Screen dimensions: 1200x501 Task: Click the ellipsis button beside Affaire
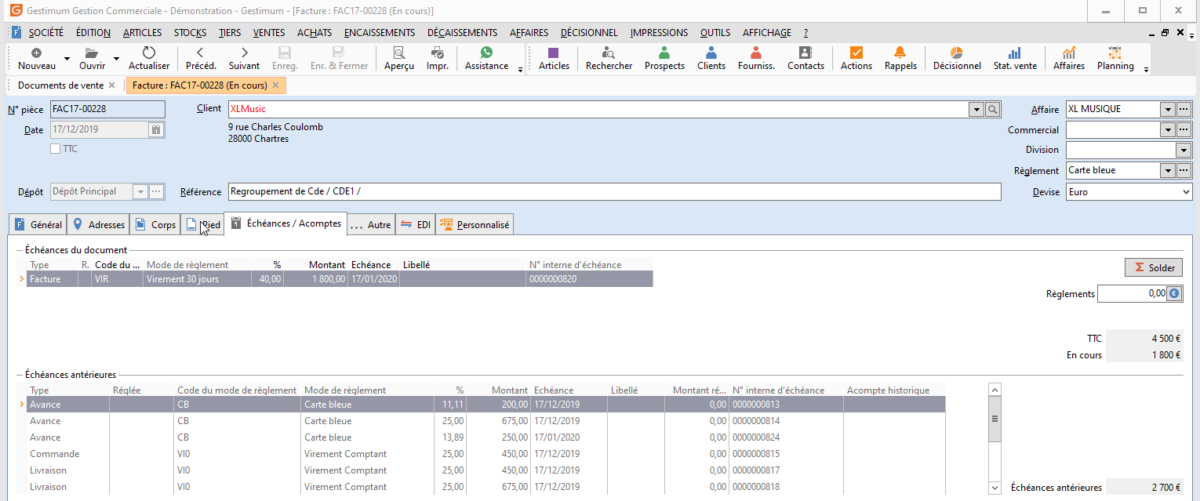point(1184,109)
